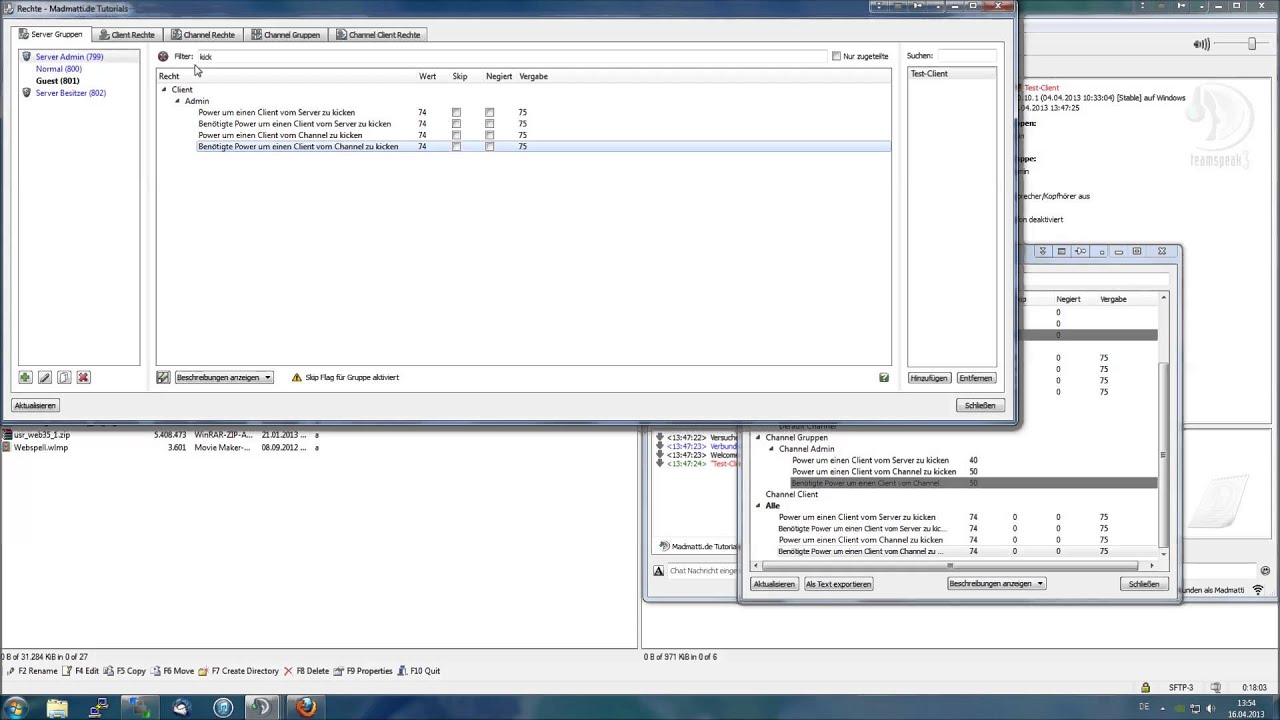Screen dimensions: 1280x720
Task: Click the padlock encryption icon in WinSCP status bar
Action: (1145, 688)
